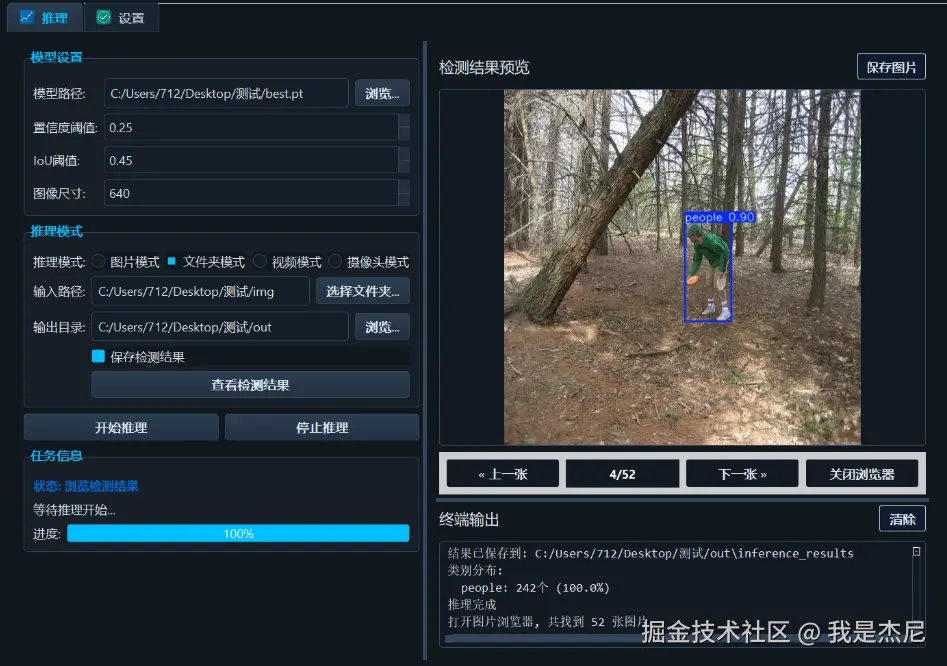The width and height of the screenshot is (947, 666).
Task: Close the browser with 关闭浏览器
Action: [x=862, y=473]
